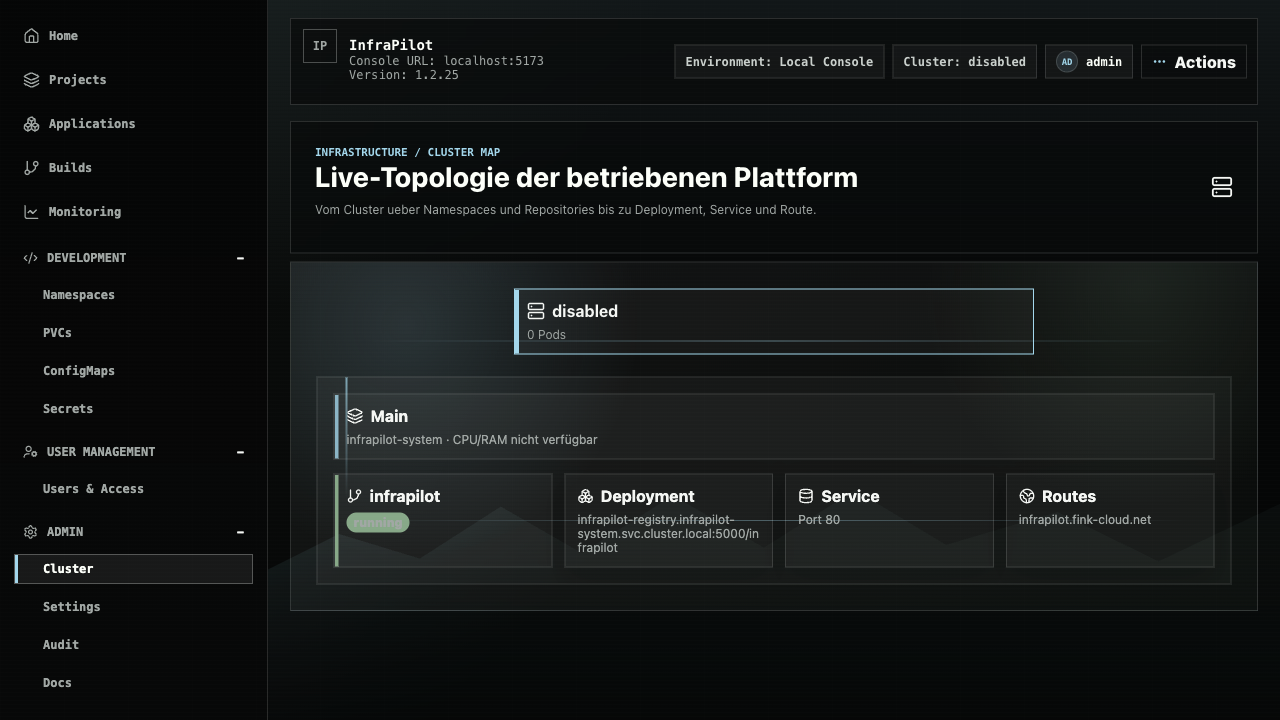The image size is (1280, 720).
Task: Select the Cluster menu item
Action: coord(134,569)
